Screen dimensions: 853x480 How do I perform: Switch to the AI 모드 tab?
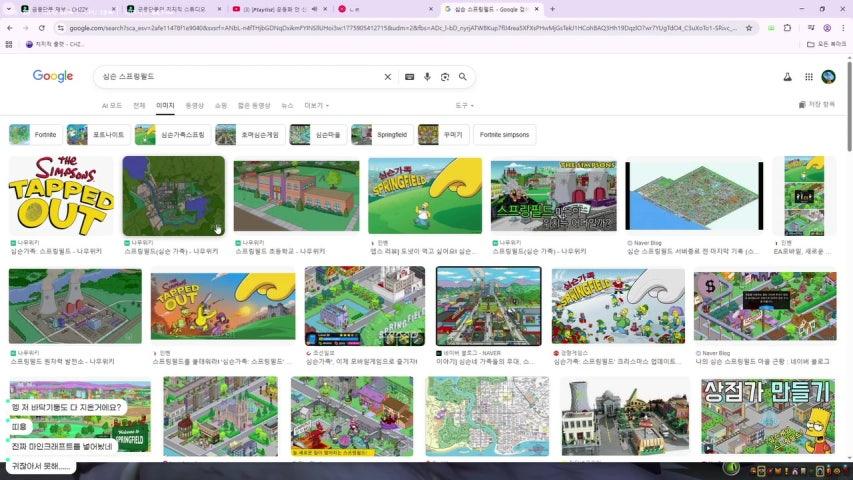[x=112, y=105]
